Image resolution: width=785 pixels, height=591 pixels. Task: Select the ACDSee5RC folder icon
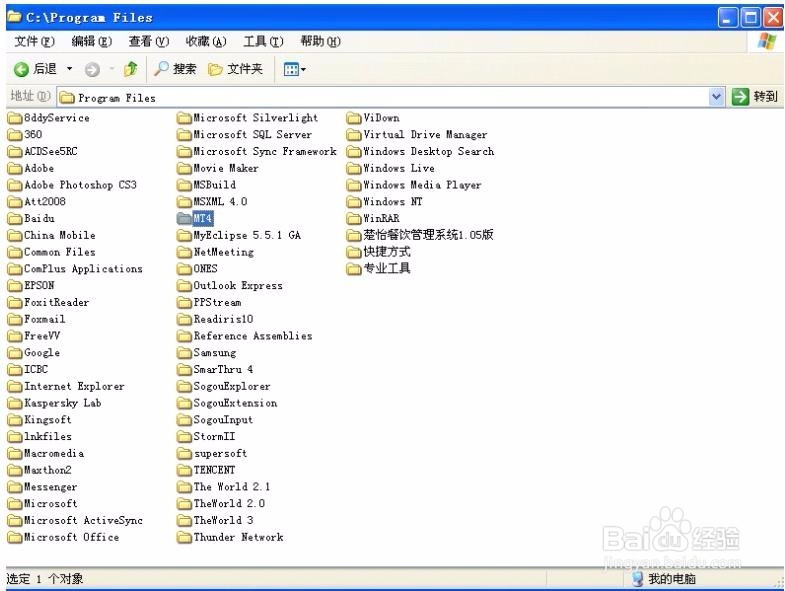point(15,151)
